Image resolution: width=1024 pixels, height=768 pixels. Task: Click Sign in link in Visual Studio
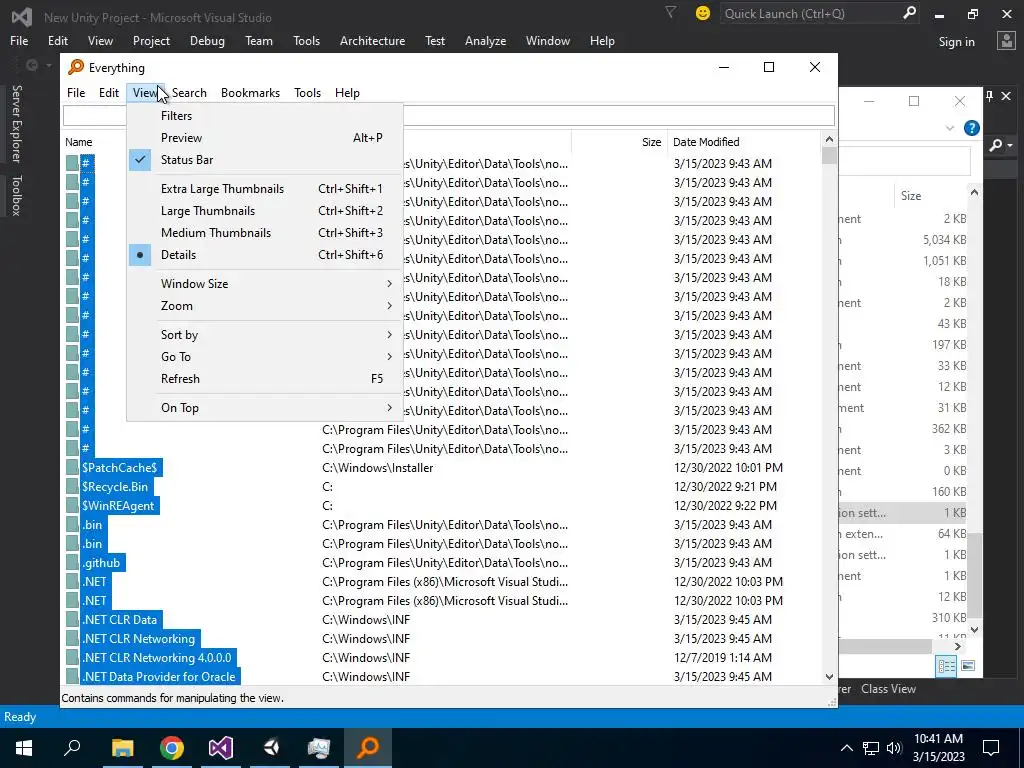click(957, 42)
